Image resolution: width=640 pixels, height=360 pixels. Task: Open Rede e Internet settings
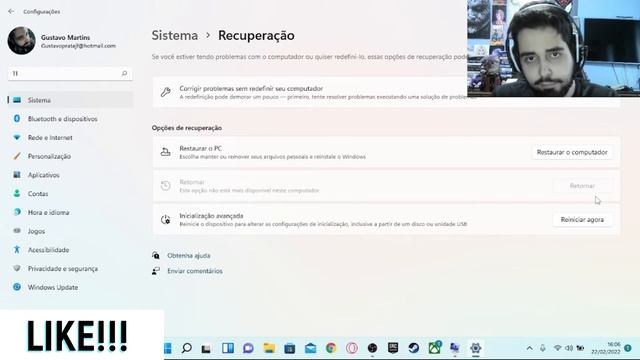pyautogui.click(x=70, y=138)
